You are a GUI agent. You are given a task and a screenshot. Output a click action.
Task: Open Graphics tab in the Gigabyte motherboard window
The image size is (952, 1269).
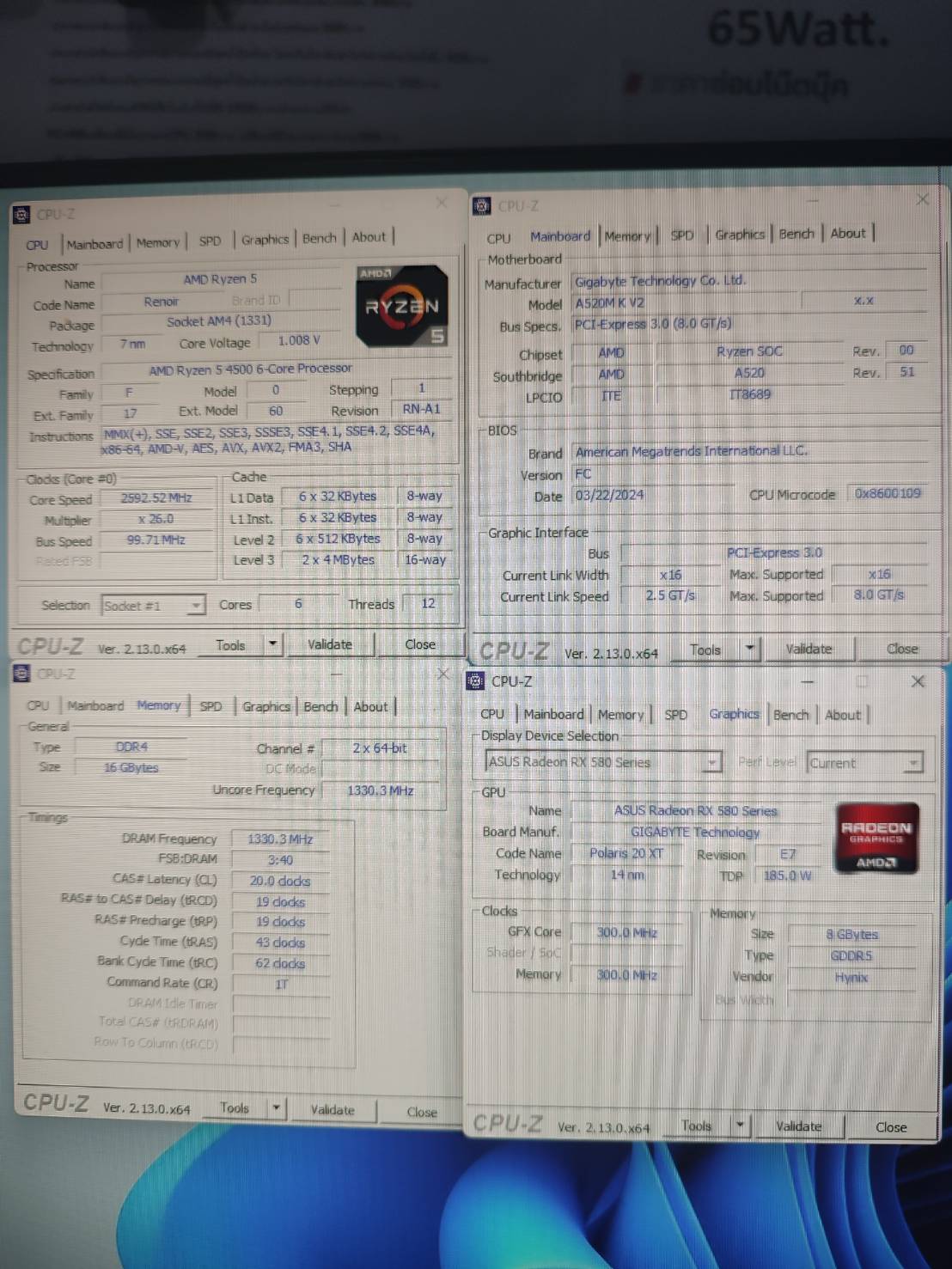tap(740, 235)
